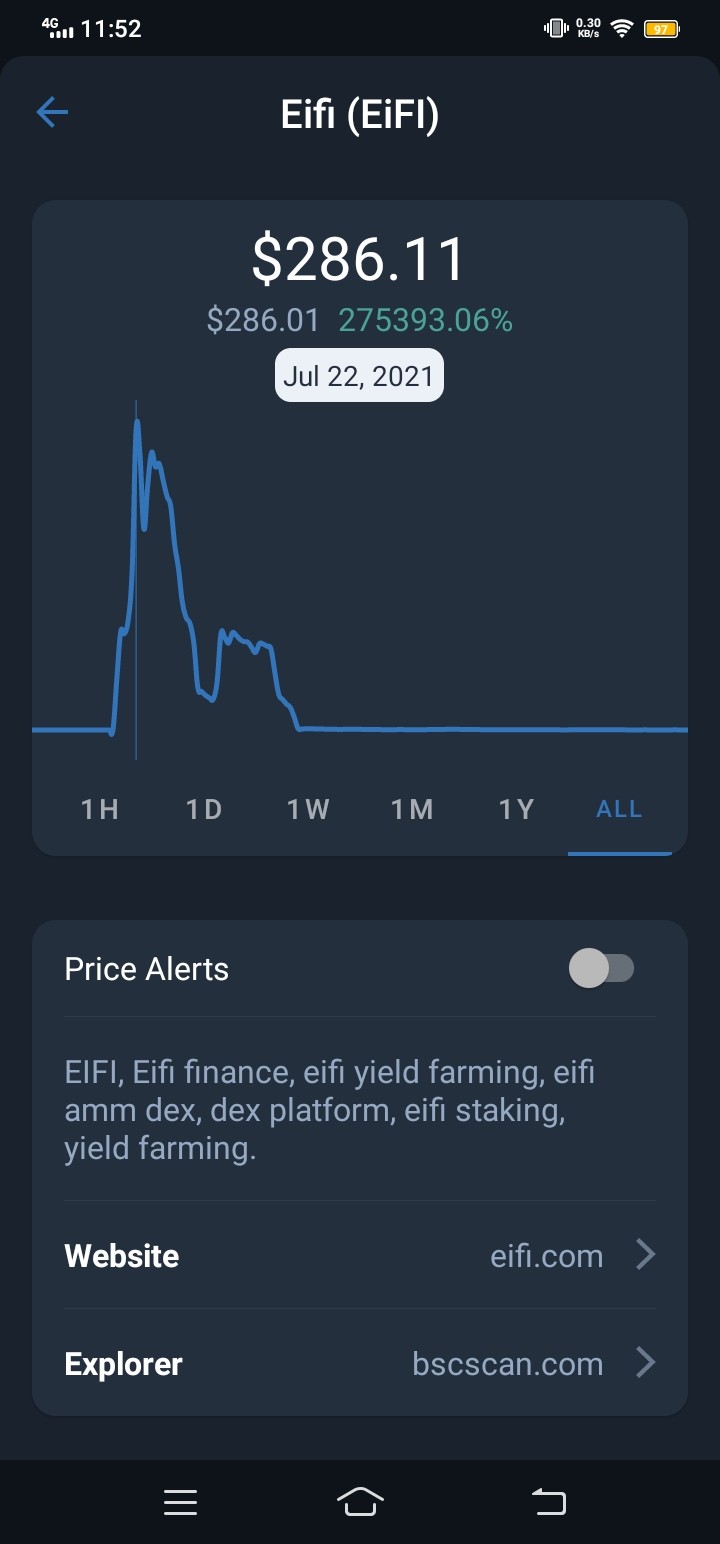Open the eifi.com website link
The width and height of the screenshot is (720, 1544).
(x=547, y=1256)
